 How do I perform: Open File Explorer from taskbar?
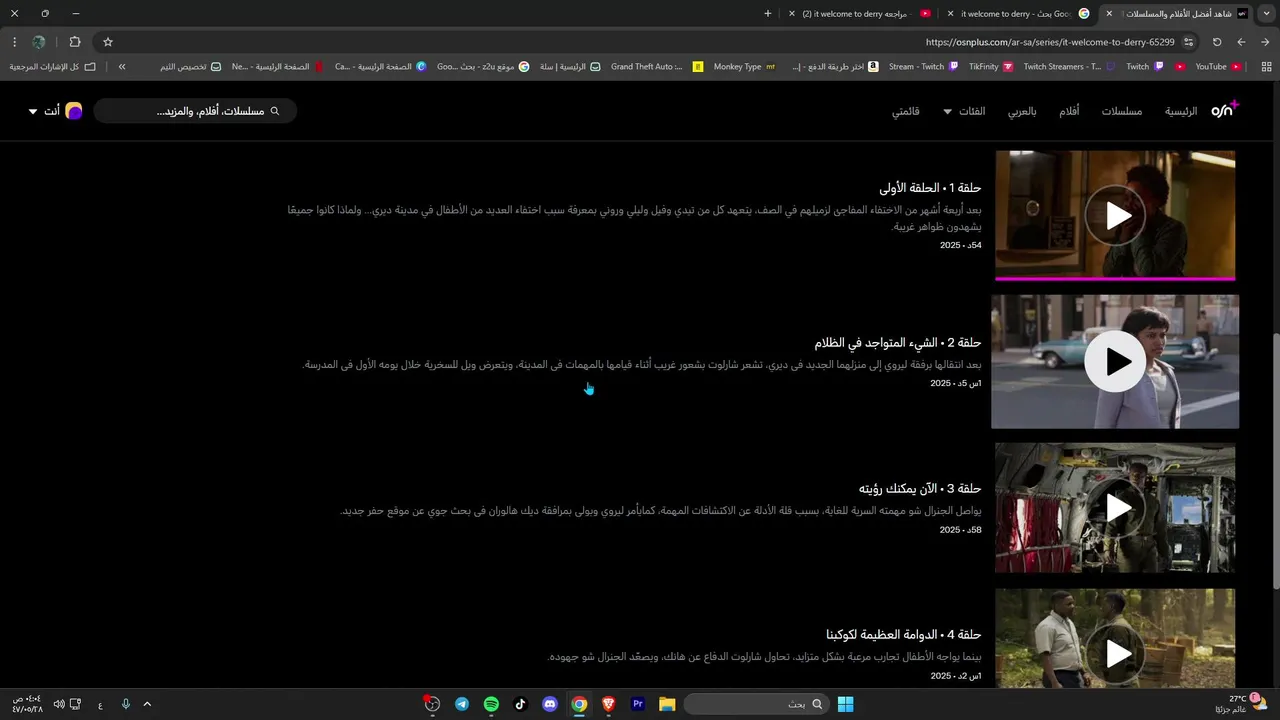667,704
